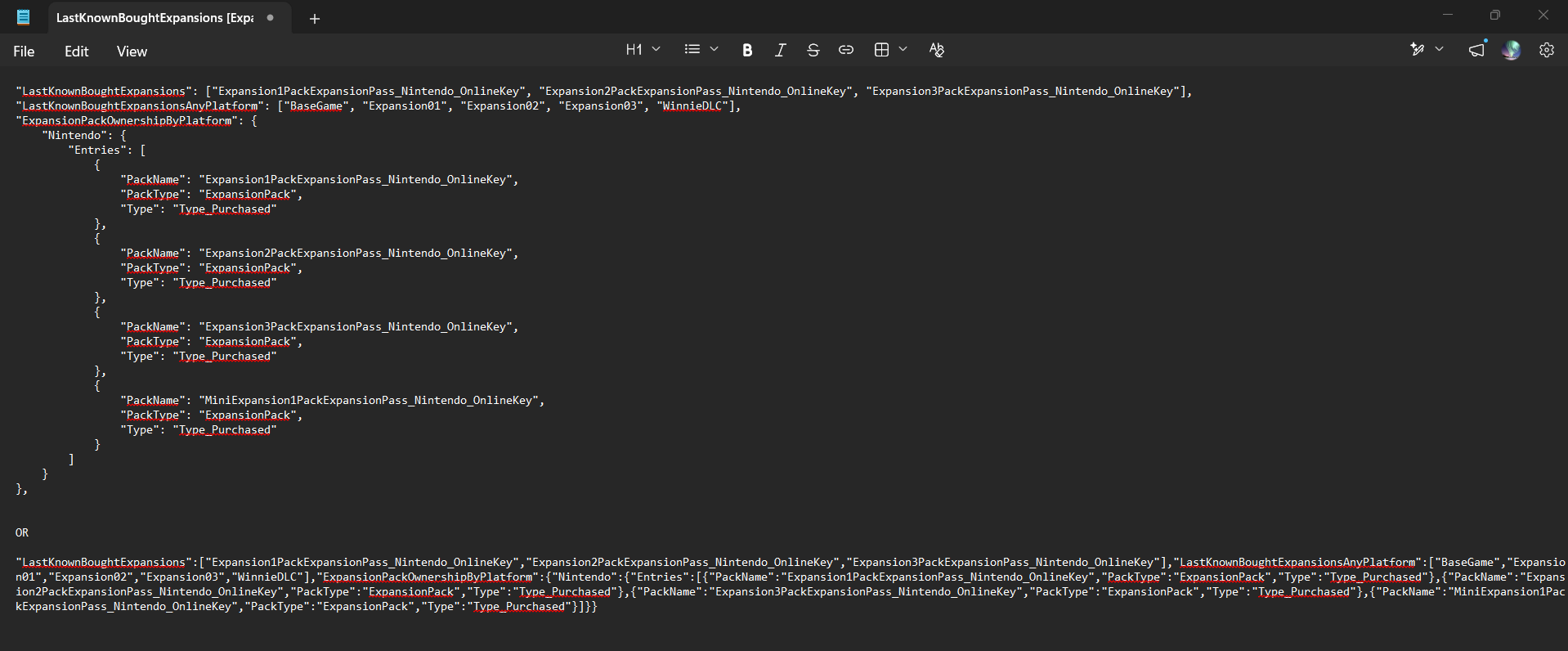
Task: Open the list style dropdown
Action: pos(701,50)
